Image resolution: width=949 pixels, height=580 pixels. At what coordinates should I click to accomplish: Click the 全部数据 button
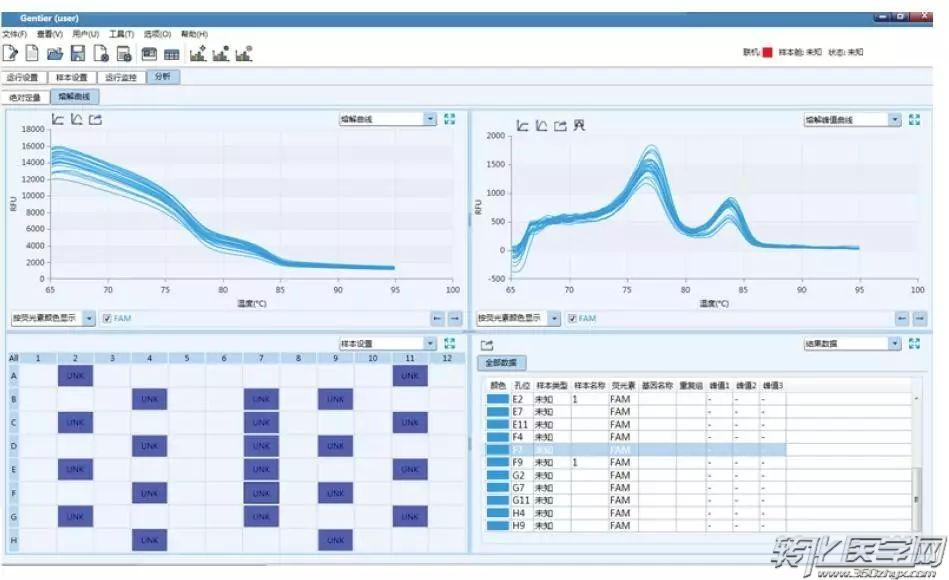point(501,362)
